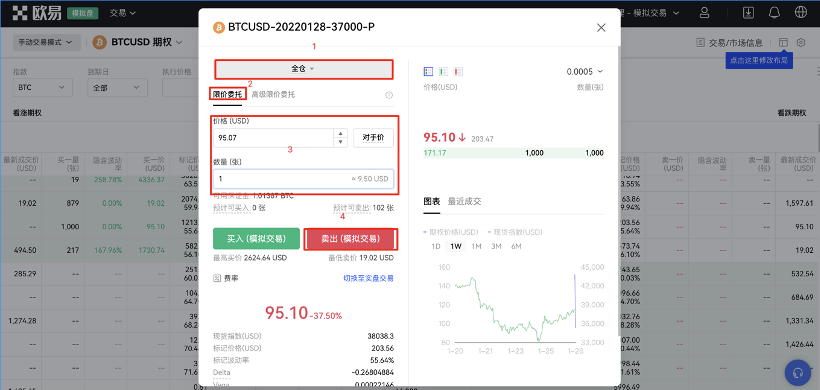Image resolution: width=820 pixels, height=390 pixels.
Task: Switch to the 最近成交 tab
Action: (464, 201)
